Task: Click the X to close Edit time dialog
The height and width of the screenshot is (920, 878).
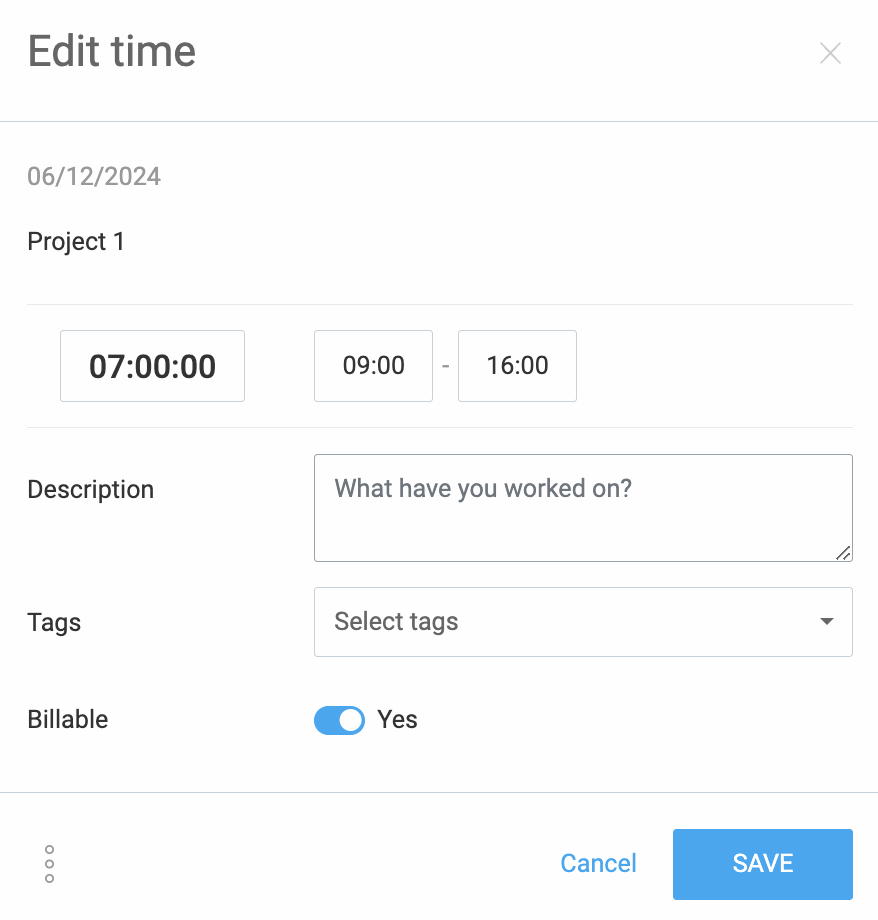Action: pyautogui.click(x=830, y=53)
